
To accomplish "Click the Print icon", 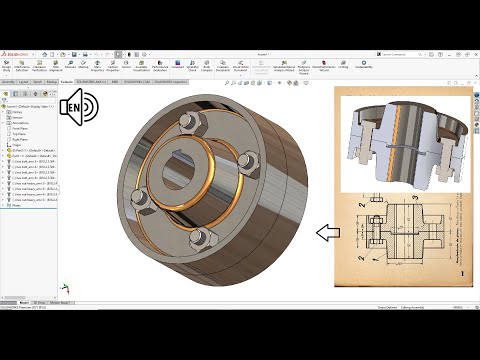I will [x=85, y=54].
